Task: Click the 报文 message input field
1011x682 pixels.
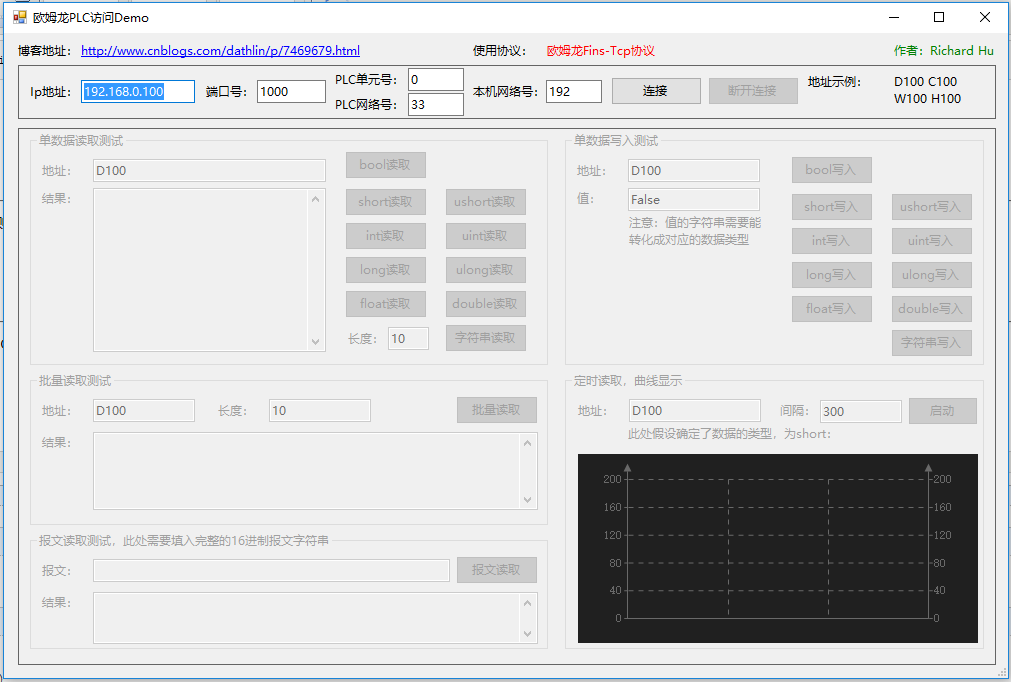Action: 271,570
